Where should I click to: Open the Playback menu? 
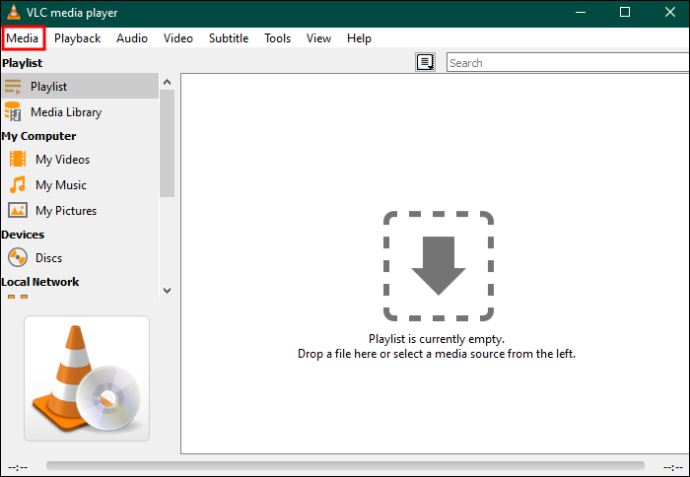click(x=77, y=38)
